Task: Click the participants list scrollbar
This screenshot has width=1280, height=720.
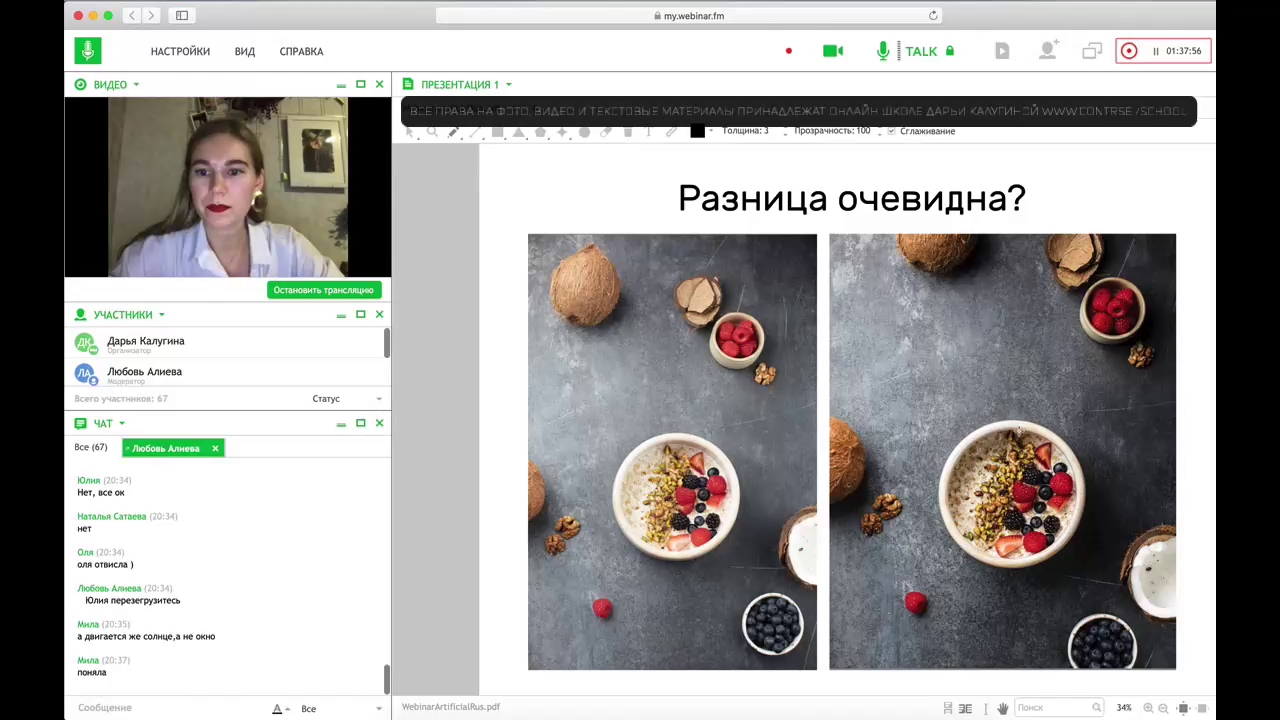Action: point(387,342)
